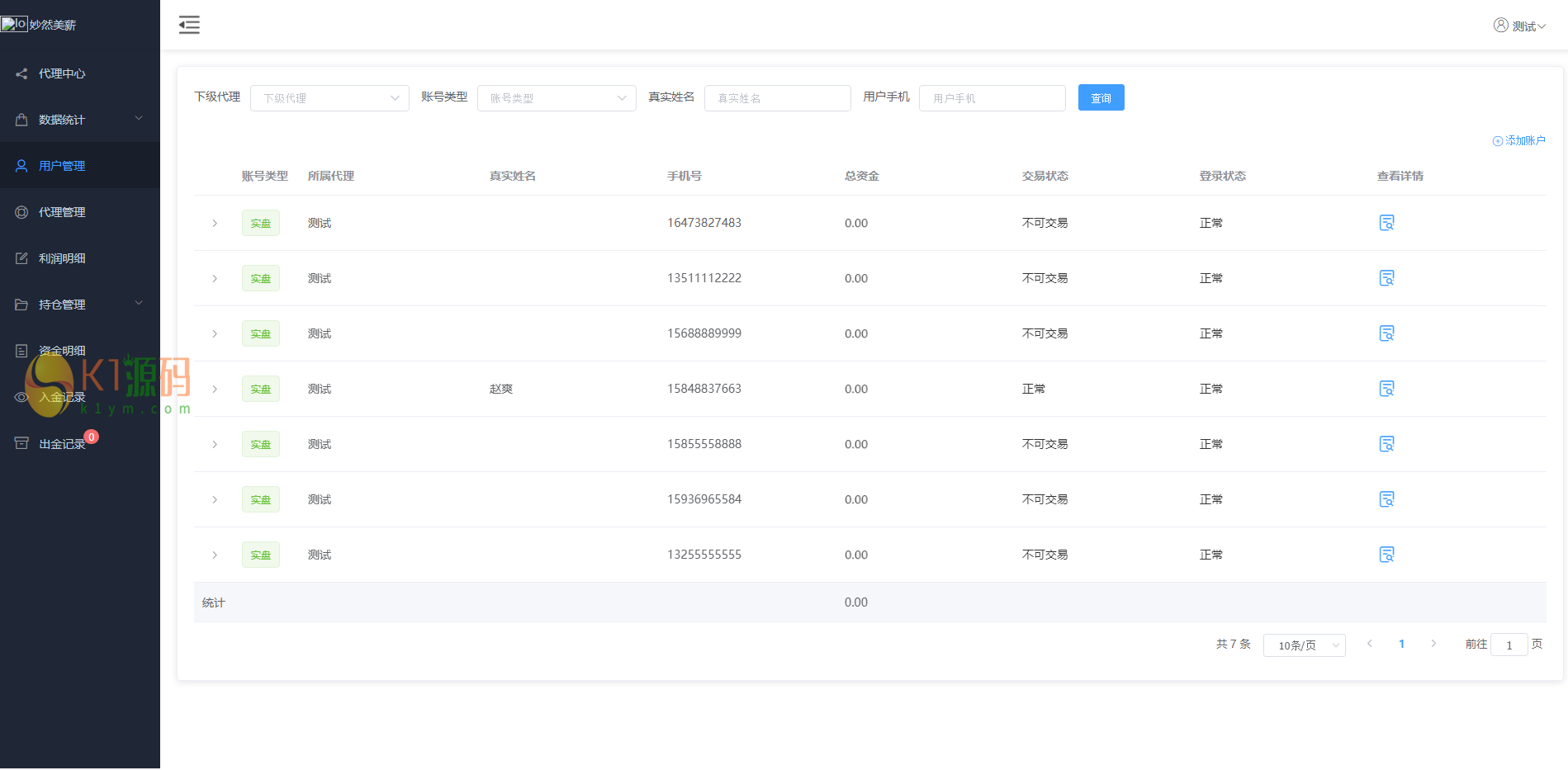
Task: Open details icon for phone 16473827483
Action: 1386,223
